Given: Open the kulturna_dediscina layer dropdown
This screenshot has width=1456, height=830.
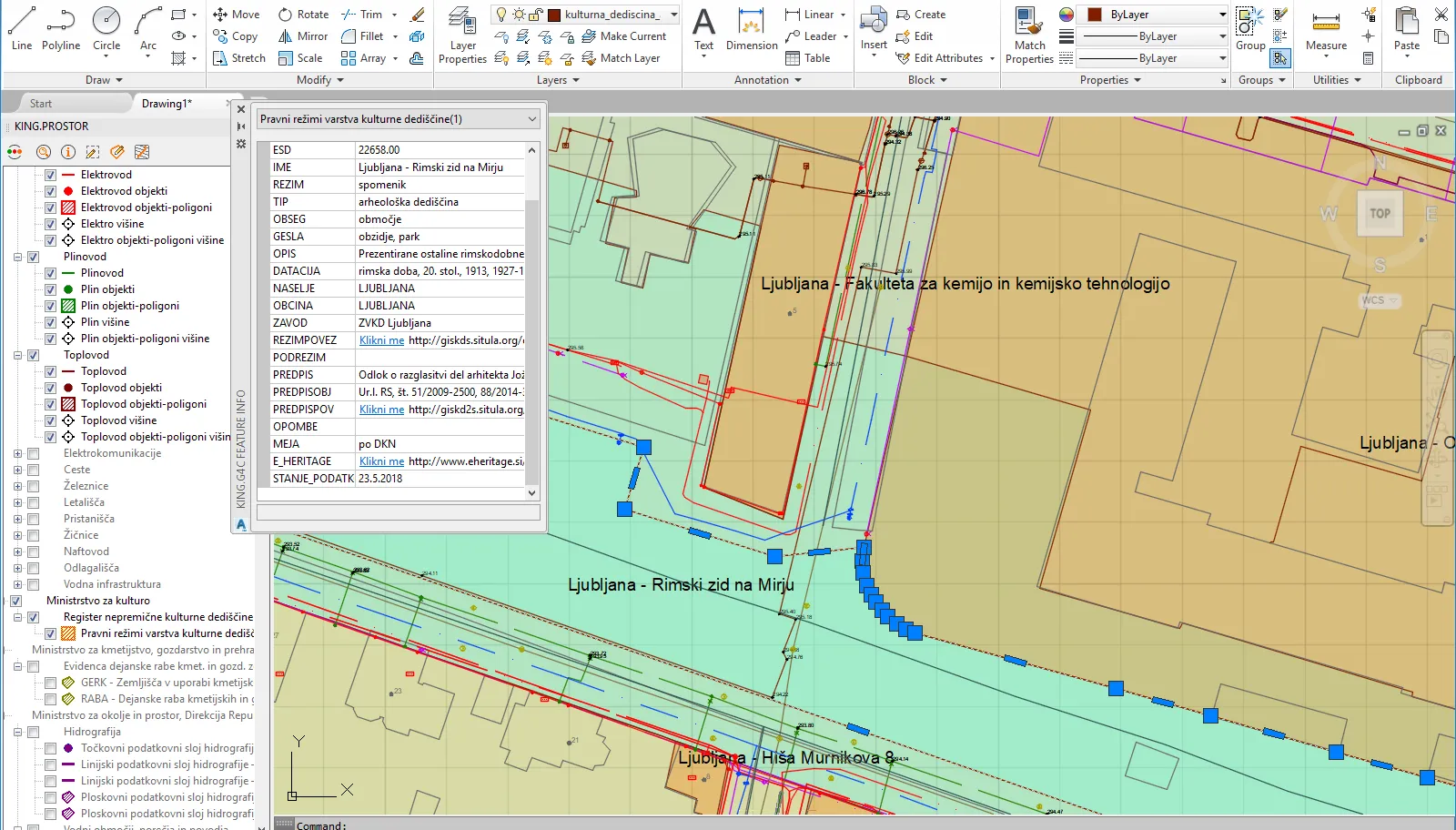Looking at the screenshot, I should [673, 15].
